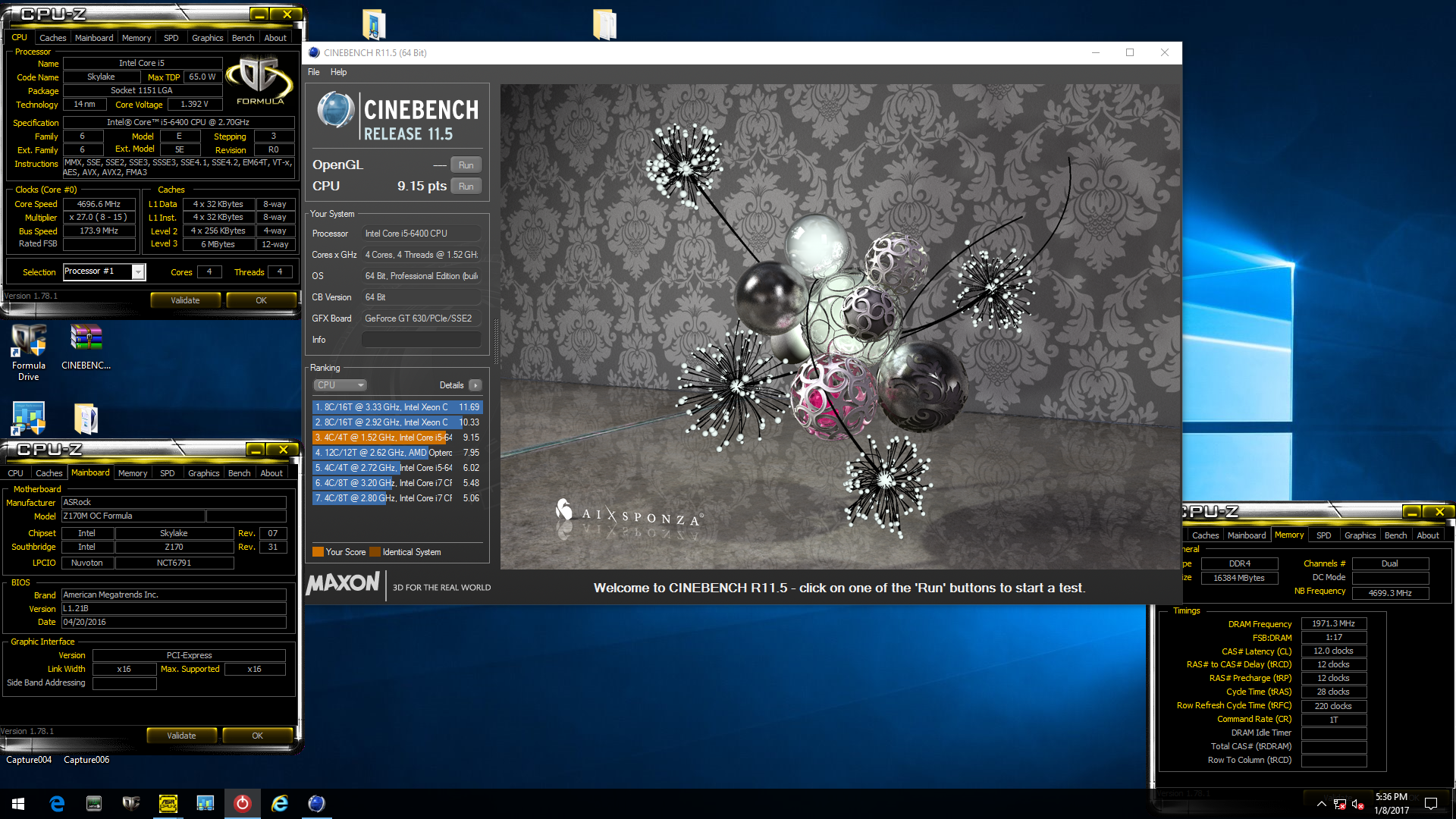
Task: Click the muted volume tray icon
Action: [x=1358, y=804]
